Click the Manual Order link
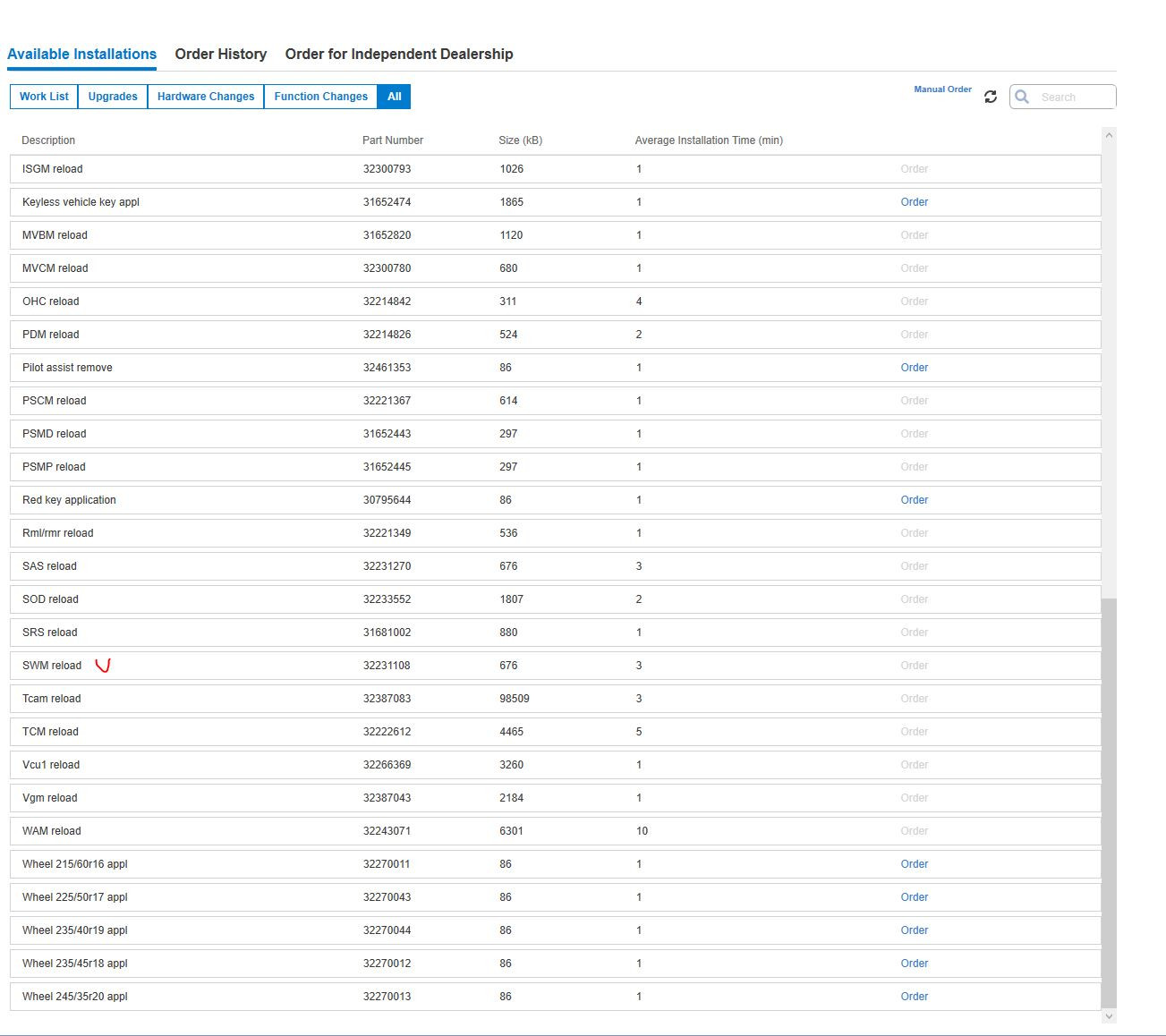 (x=942, y=89)
